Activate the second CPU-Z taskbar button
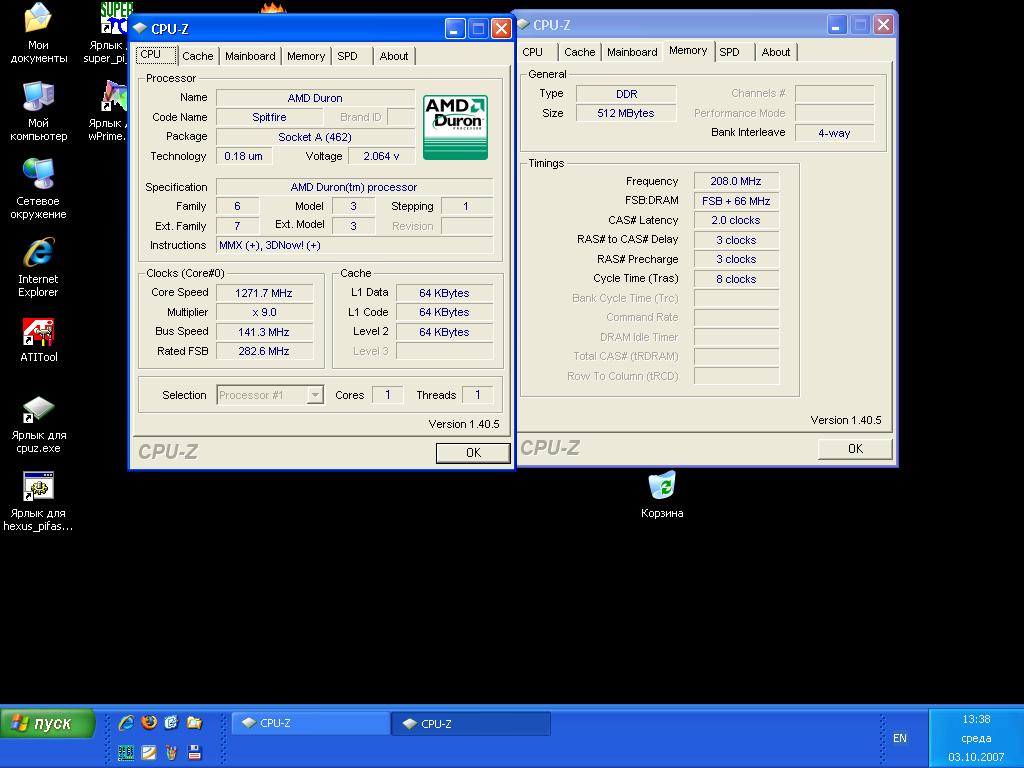1024x768 pixels. (x=472, y=724)
